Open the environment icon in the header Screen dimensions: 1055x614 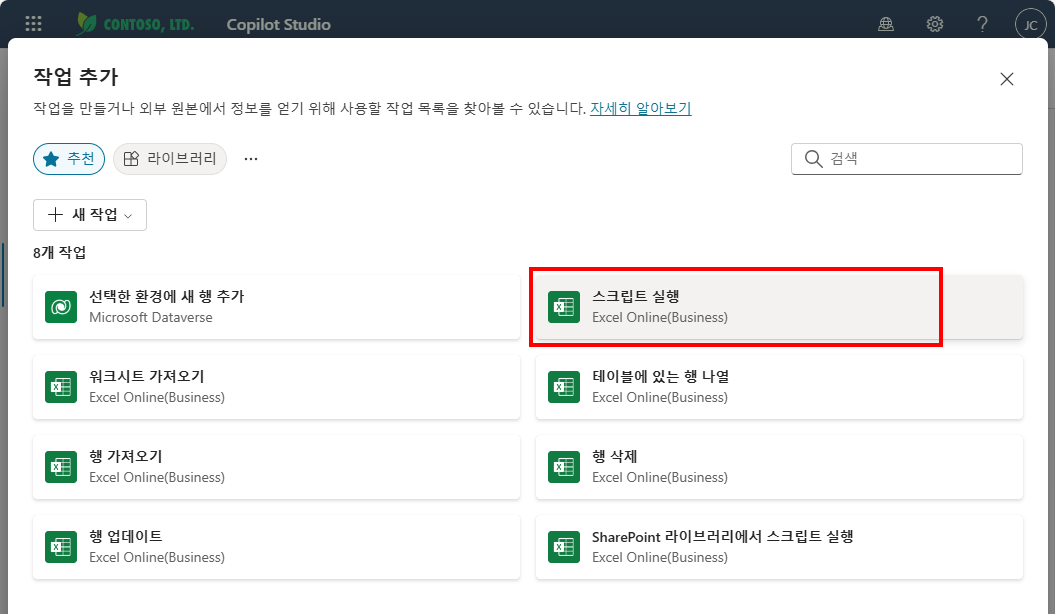[x=886, y=24]
